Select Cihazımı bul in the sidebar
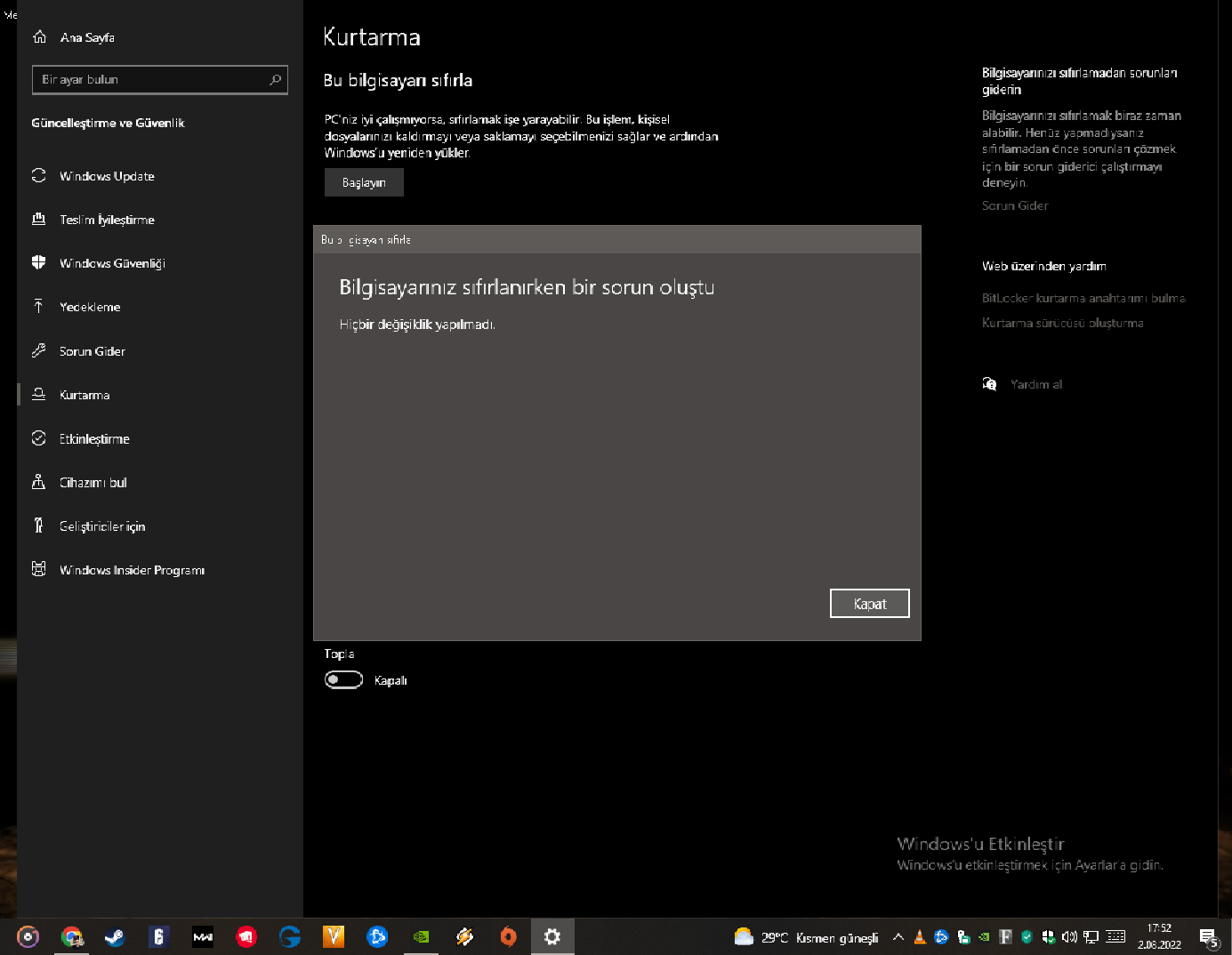Image resolution: width=1232 pixels, height=955 pixels. click(159, 482)
